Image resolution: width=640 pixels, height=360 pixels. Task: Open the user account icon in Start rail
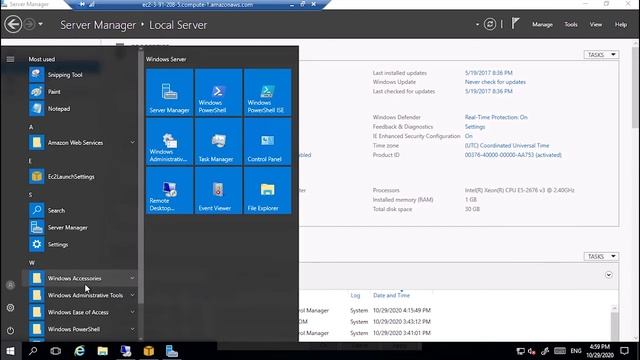tap(10, 285)
